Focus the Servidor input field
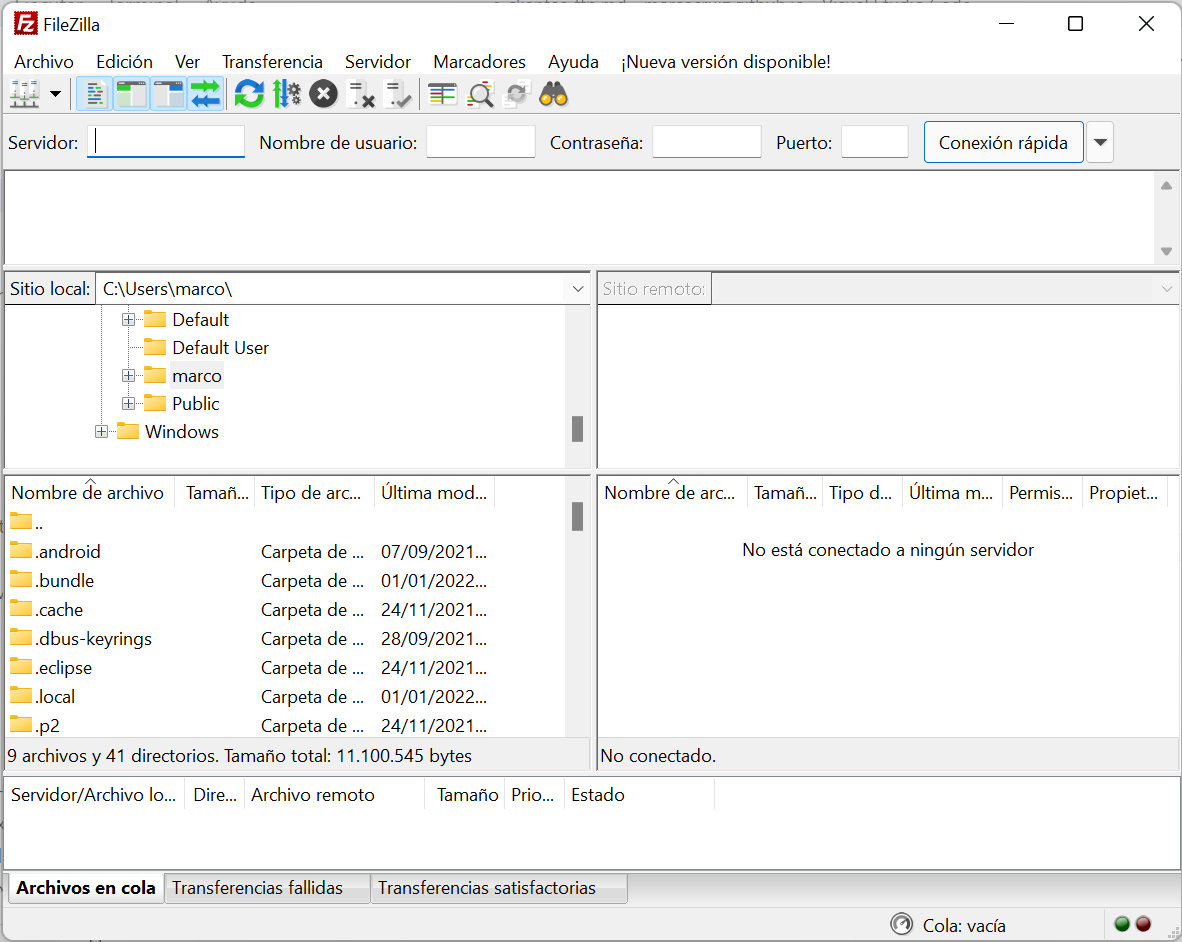This screenshot has height=942, width=1182. coord(166,142)
